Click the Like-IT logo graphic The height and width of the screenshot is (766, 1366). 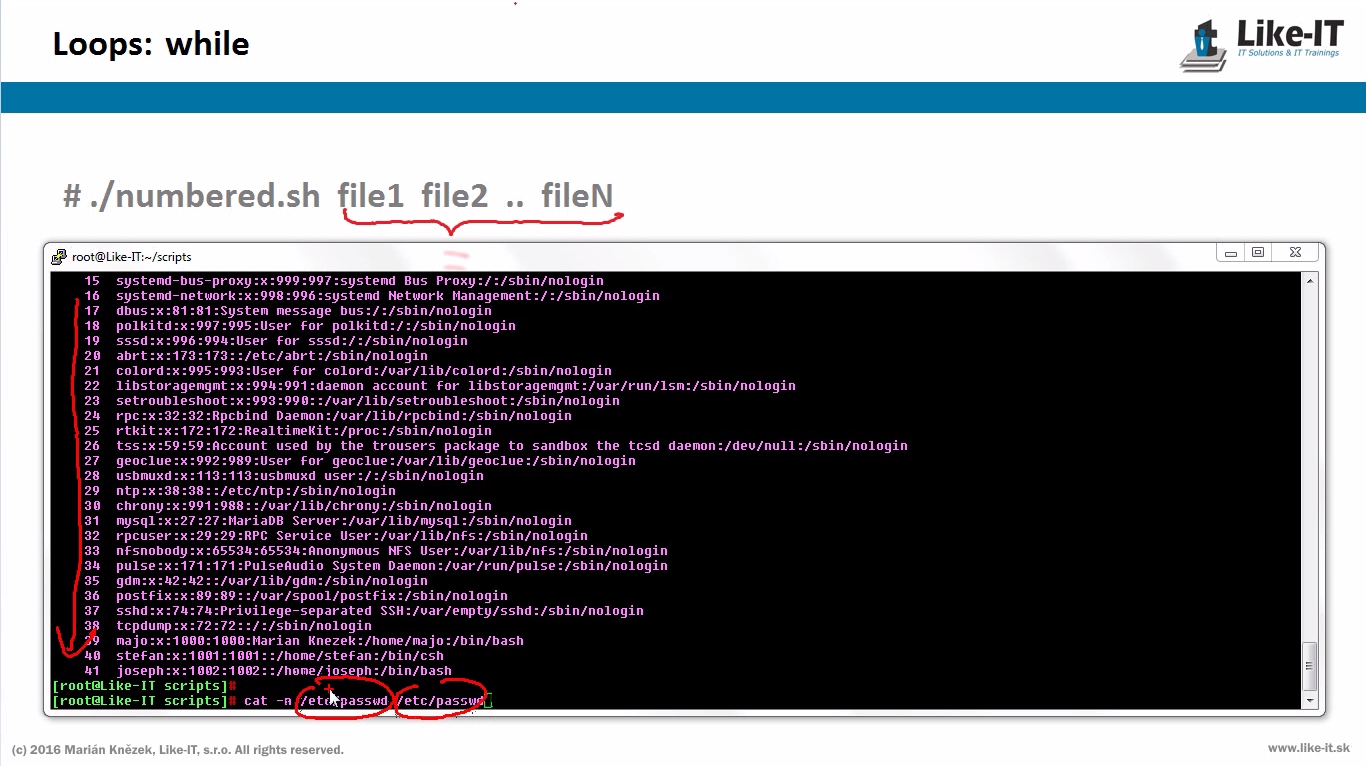tap(1205, 47)
